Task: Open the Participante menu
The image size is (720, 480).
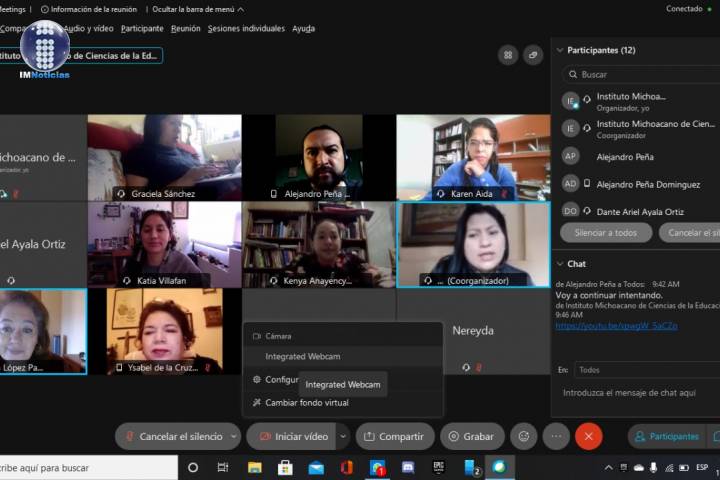Action: click(142, 29)
